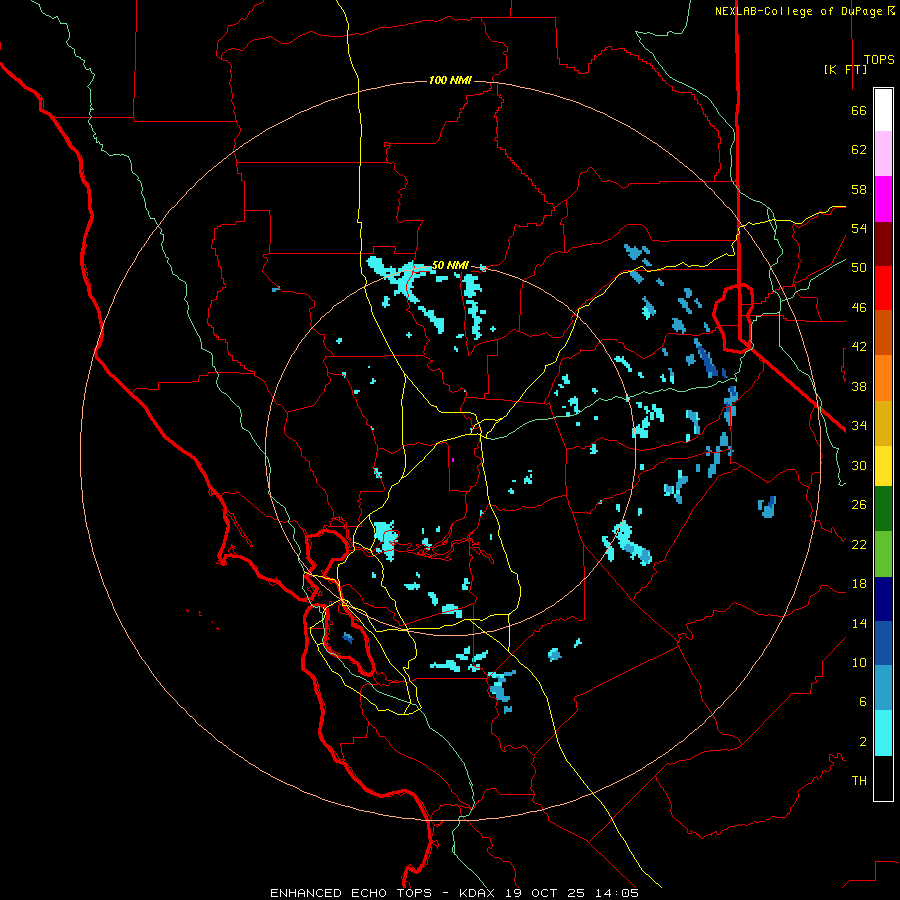Click the "34" legend value
This screenshot has width=900, height=900.
(859, 426)
